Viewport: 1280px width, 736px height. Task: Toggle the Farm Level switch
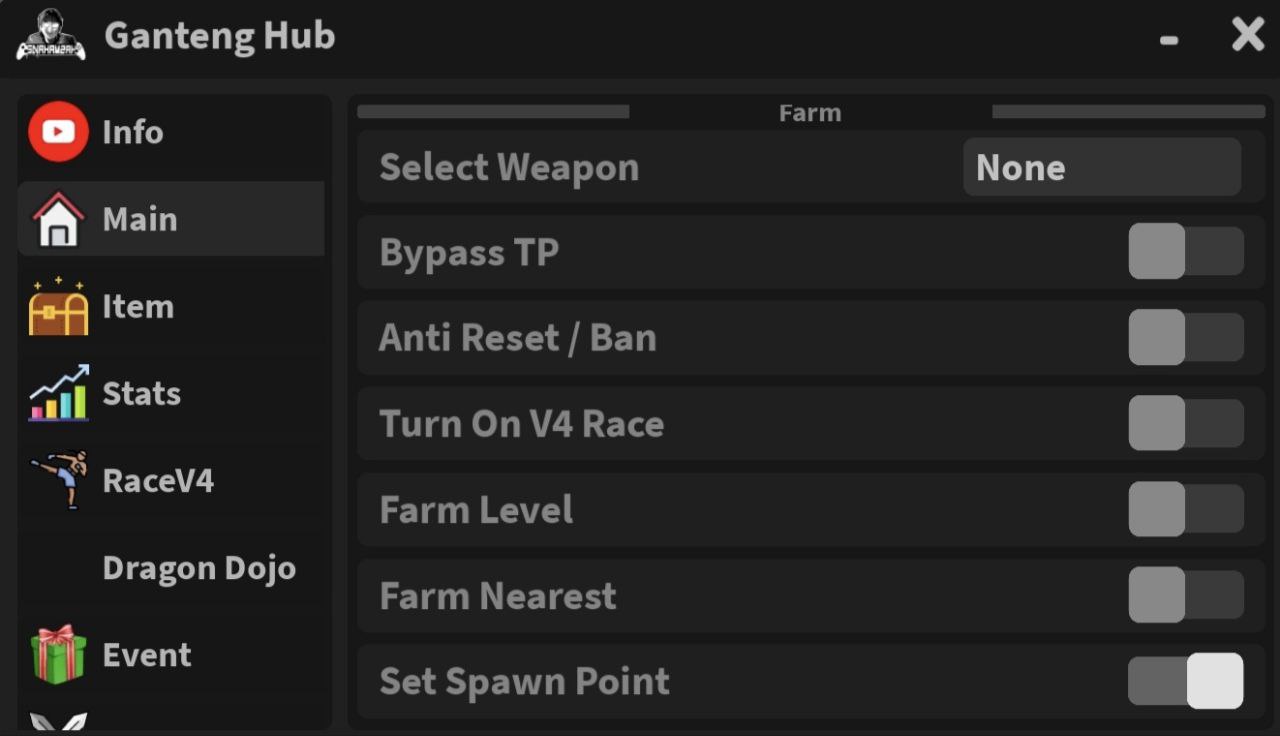tap(1186, 510)
